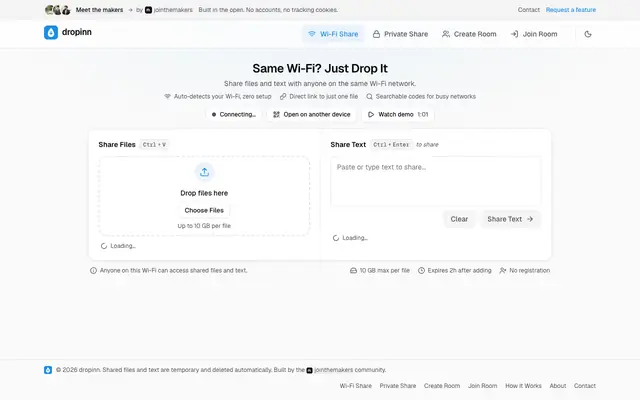Screen dimensions: 640x400
Task: Click the Ctrl + Enter shortcut badge
Action: (x=391, y=145)
